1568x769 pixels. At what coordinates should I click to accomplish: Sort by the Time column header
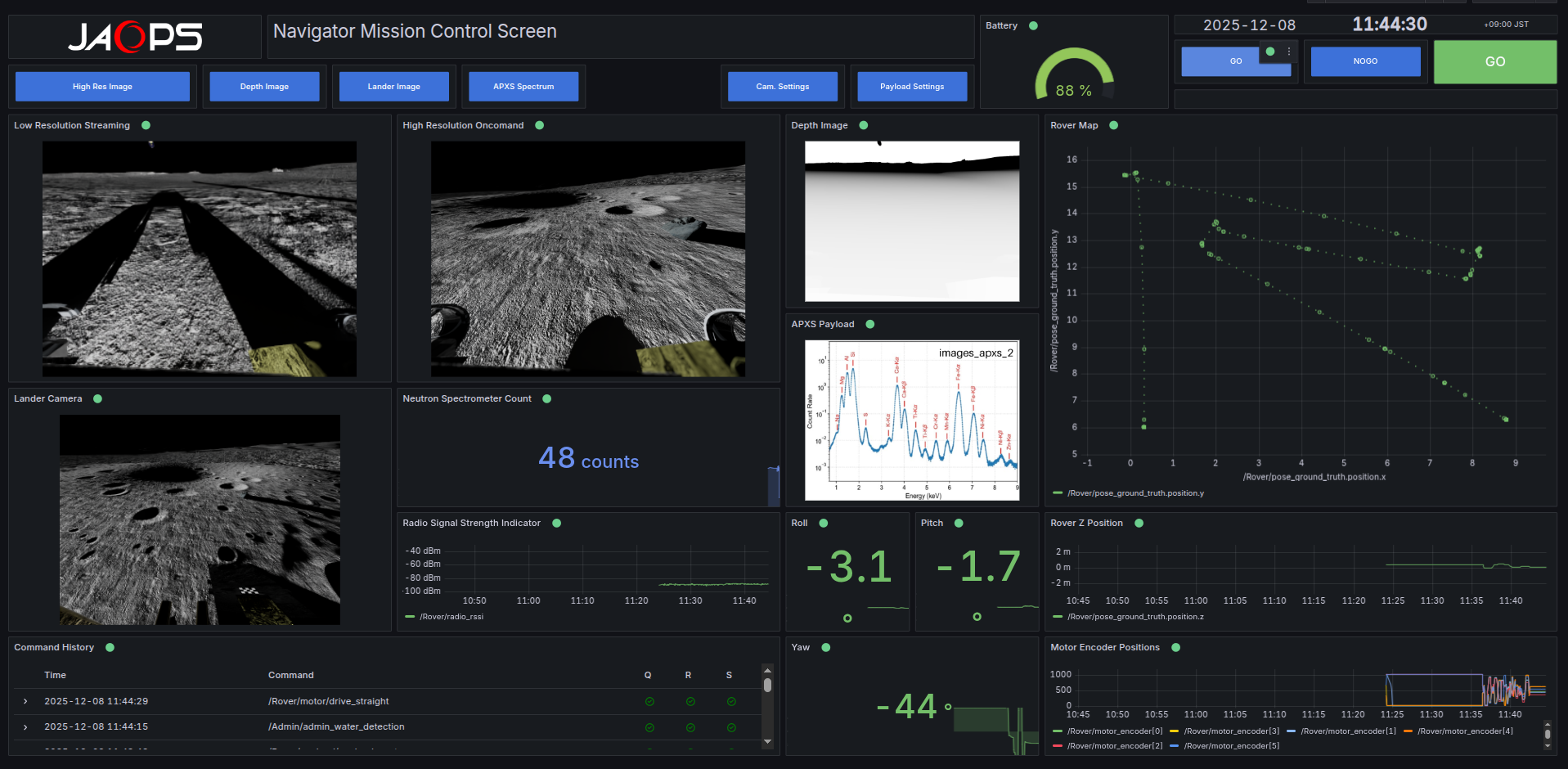[55, 675]
